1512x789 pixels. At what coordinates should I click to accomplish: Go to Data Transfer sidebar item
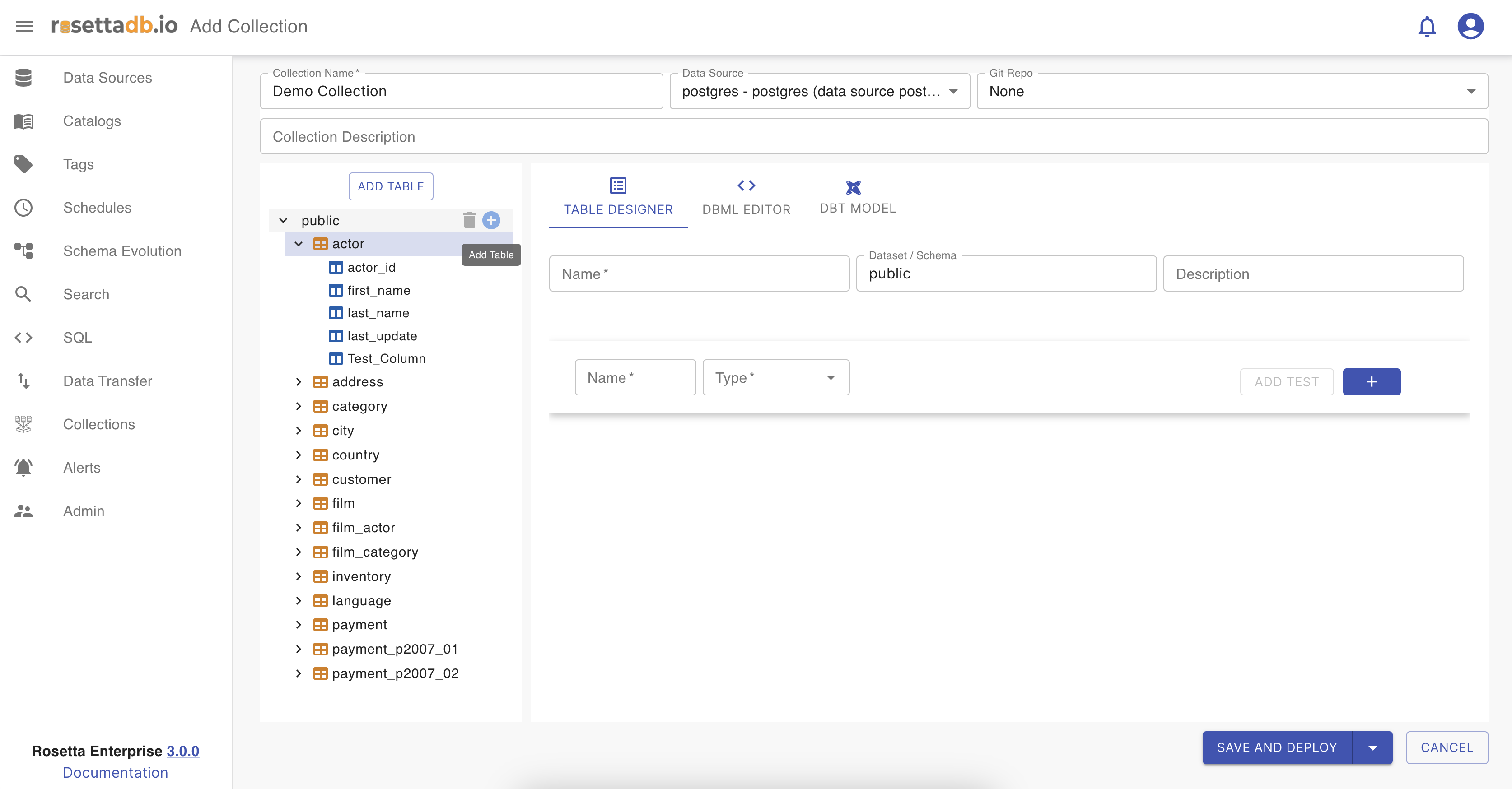pos(107,381)
